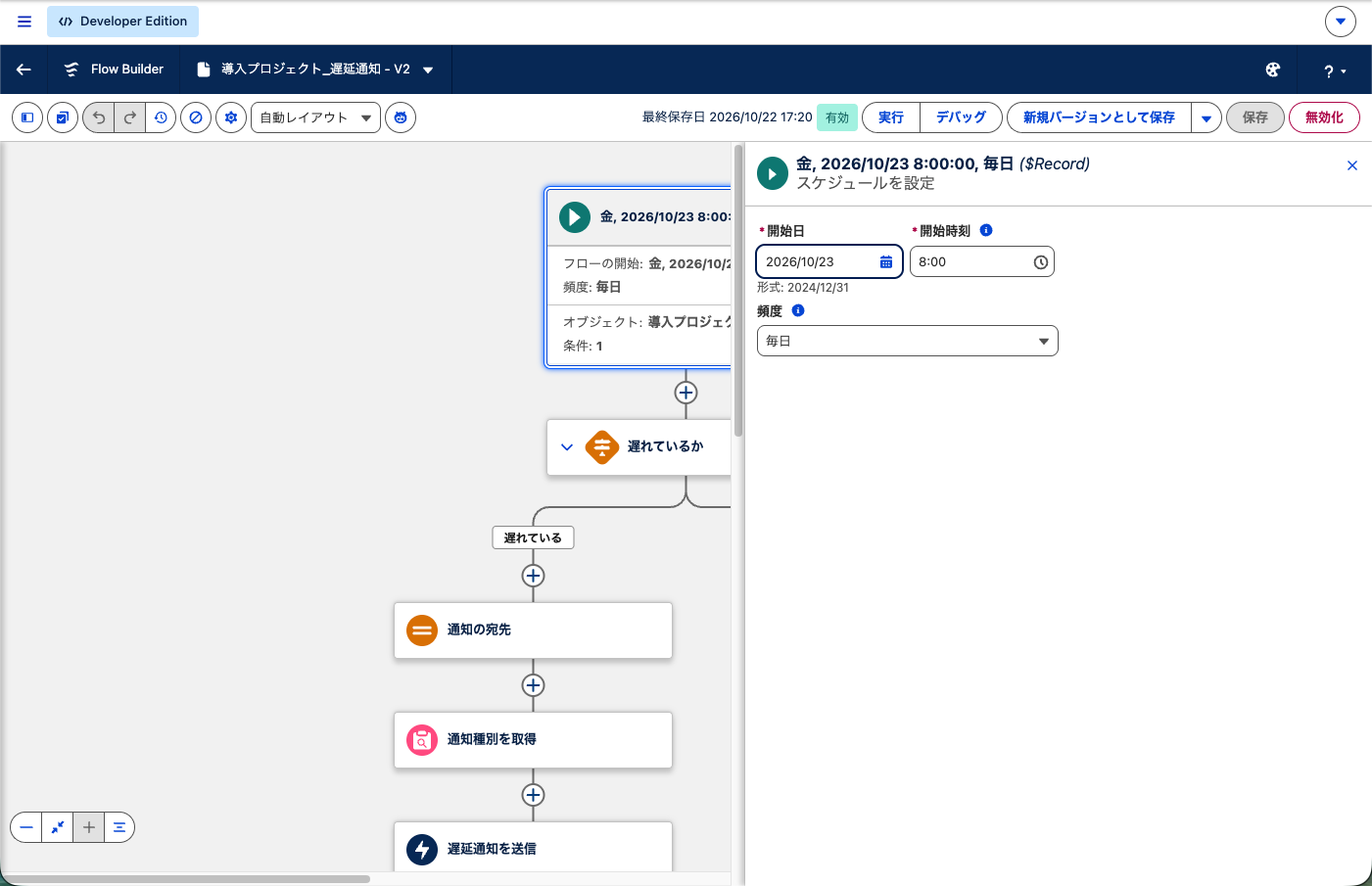Click the disabled 保存 save button
The height and width of the screenshot is (886, 1372).
pos(1255,117)
